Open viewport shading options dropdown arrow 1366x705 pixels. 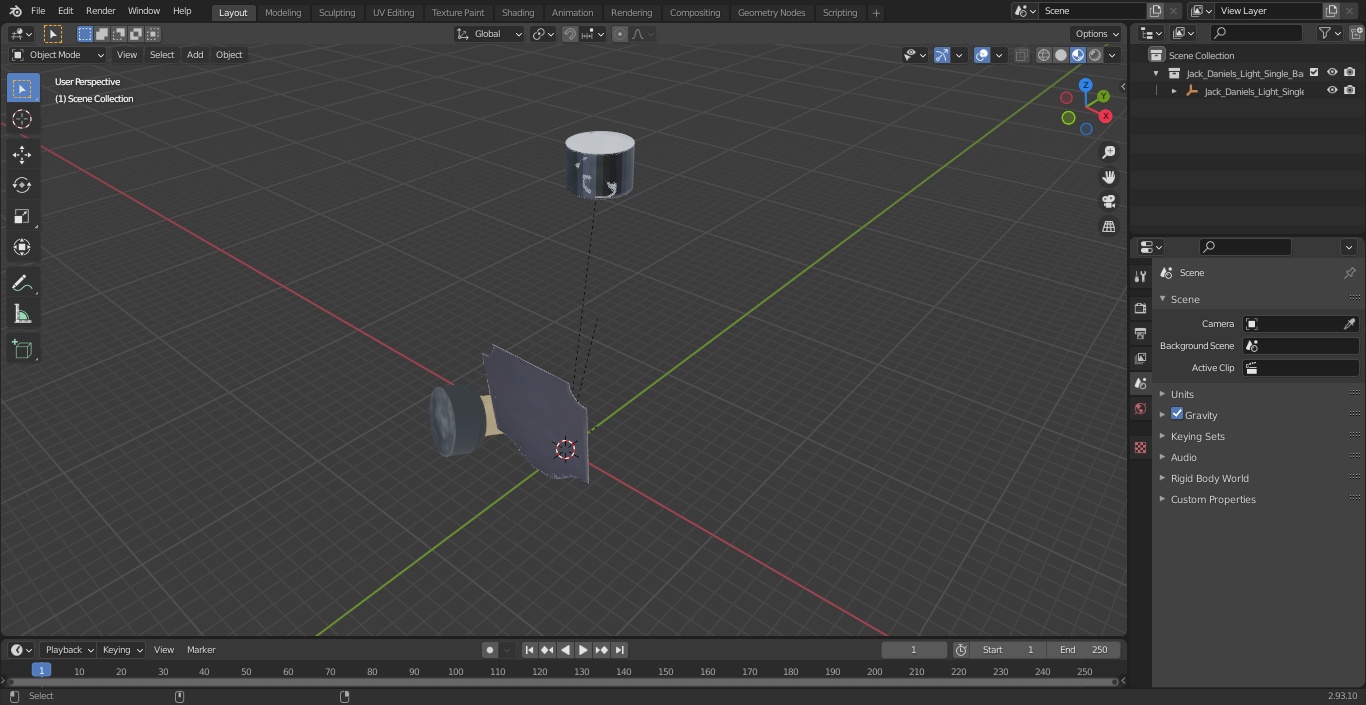pos(1112,55)
